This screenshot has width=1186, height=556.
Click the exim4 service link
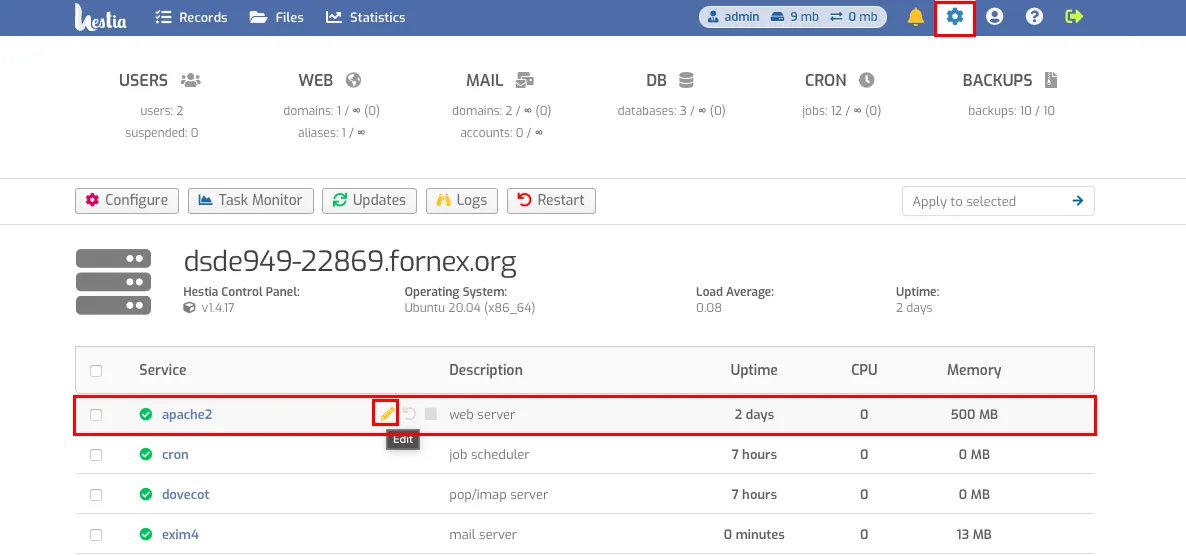180,534
